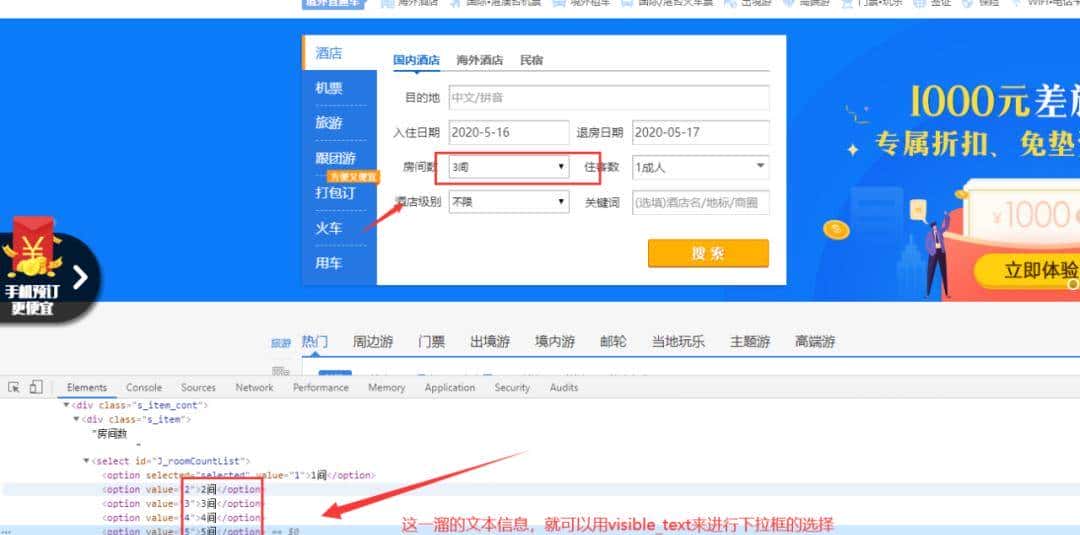Select the 高端游 travel tab
1080x535 pixels.
click(x=815, y=342)
